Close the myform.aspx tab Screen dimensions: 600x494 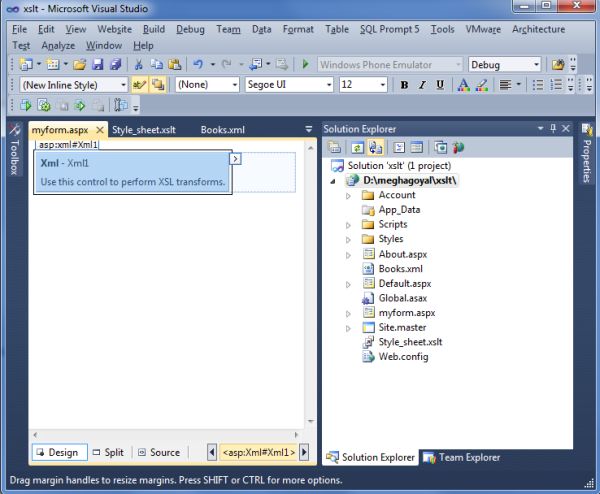[100, 130]
